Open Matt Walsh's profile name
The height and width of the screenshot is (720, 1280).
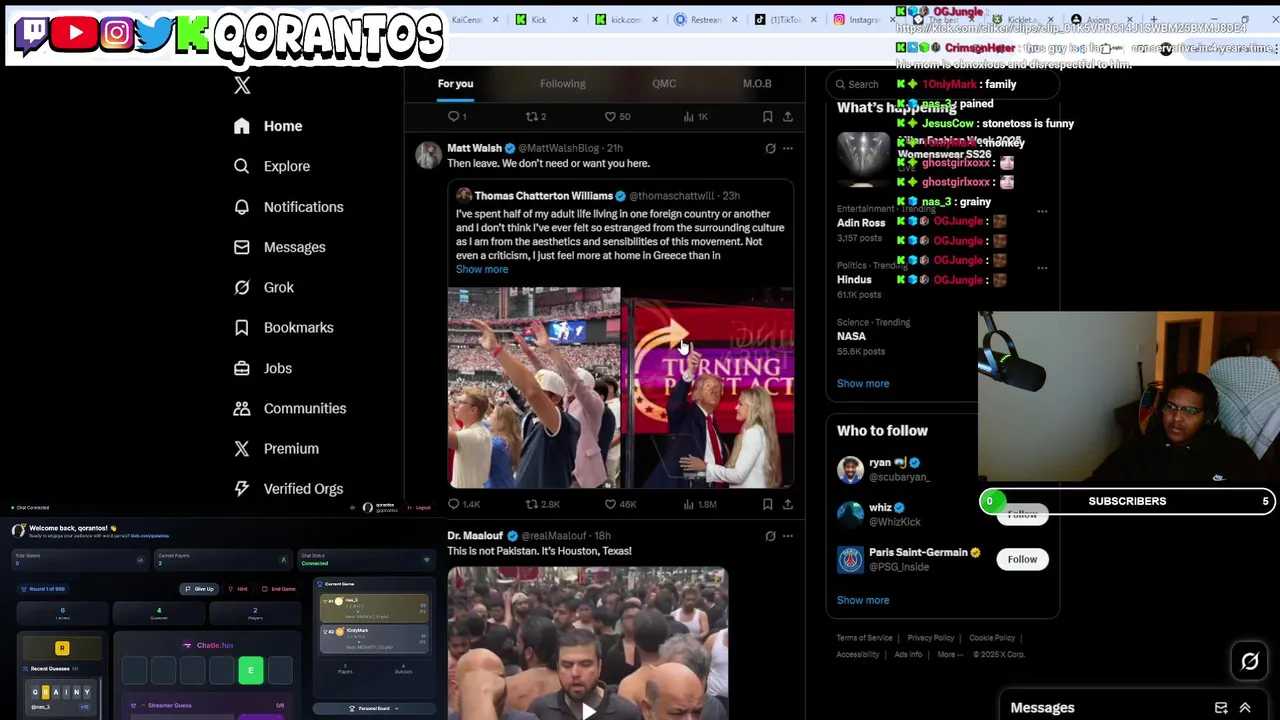tap(474, 149)
